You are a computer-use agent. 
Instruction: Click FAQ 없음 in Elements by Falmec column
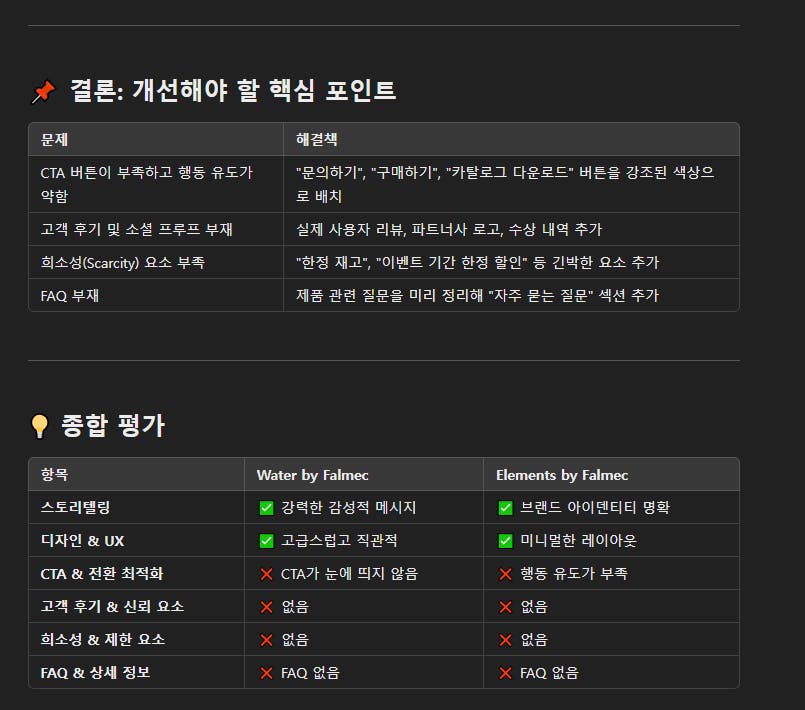[549, 673]
